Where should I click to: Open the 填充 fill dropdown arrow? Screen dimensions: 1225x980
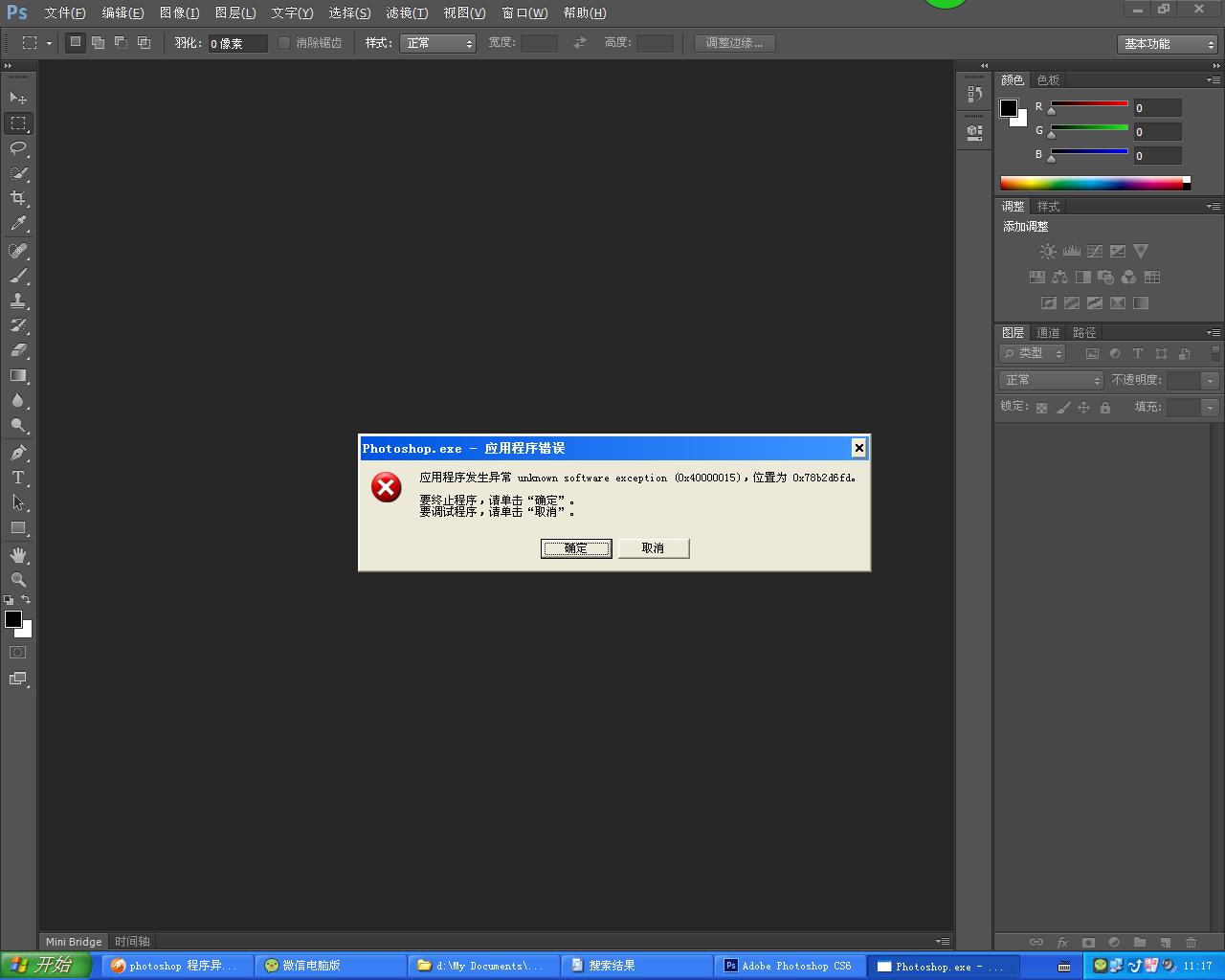tap(1210, 408)
